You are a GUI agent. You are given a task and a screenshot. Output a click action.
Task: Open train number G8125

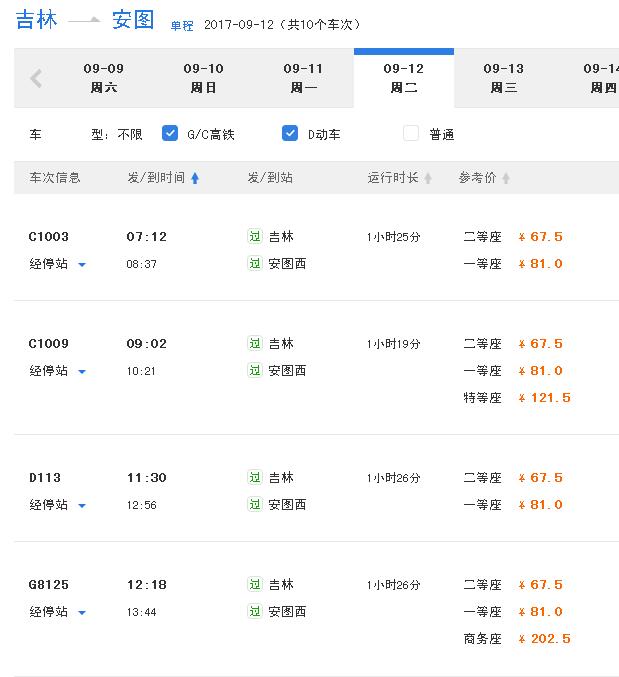pyautogui.click(x=49, y=585)
